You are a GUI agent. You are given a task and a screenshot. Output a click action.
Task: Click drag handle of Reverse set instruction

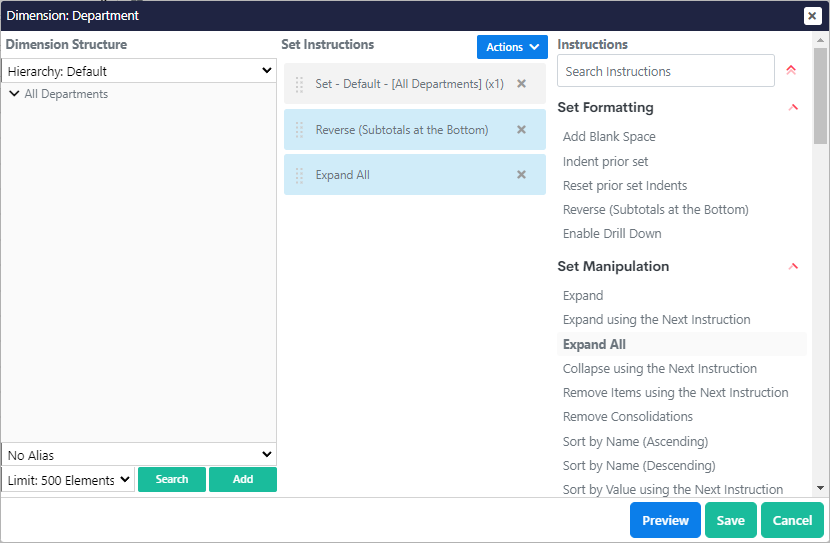click(x=299, y=130)
